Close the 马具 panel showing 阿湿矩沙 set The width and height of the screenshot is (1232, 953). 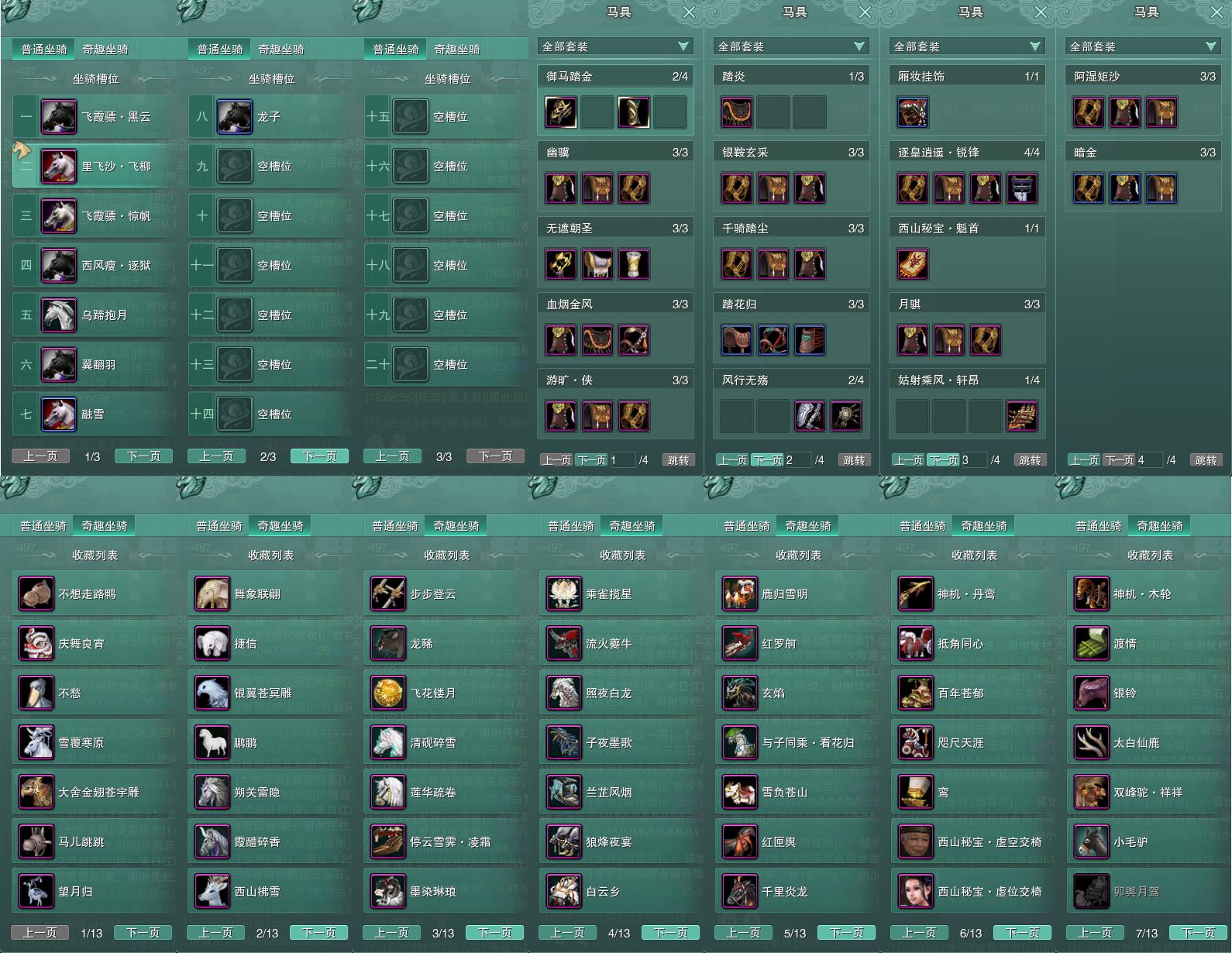[x=1217, y=12]
